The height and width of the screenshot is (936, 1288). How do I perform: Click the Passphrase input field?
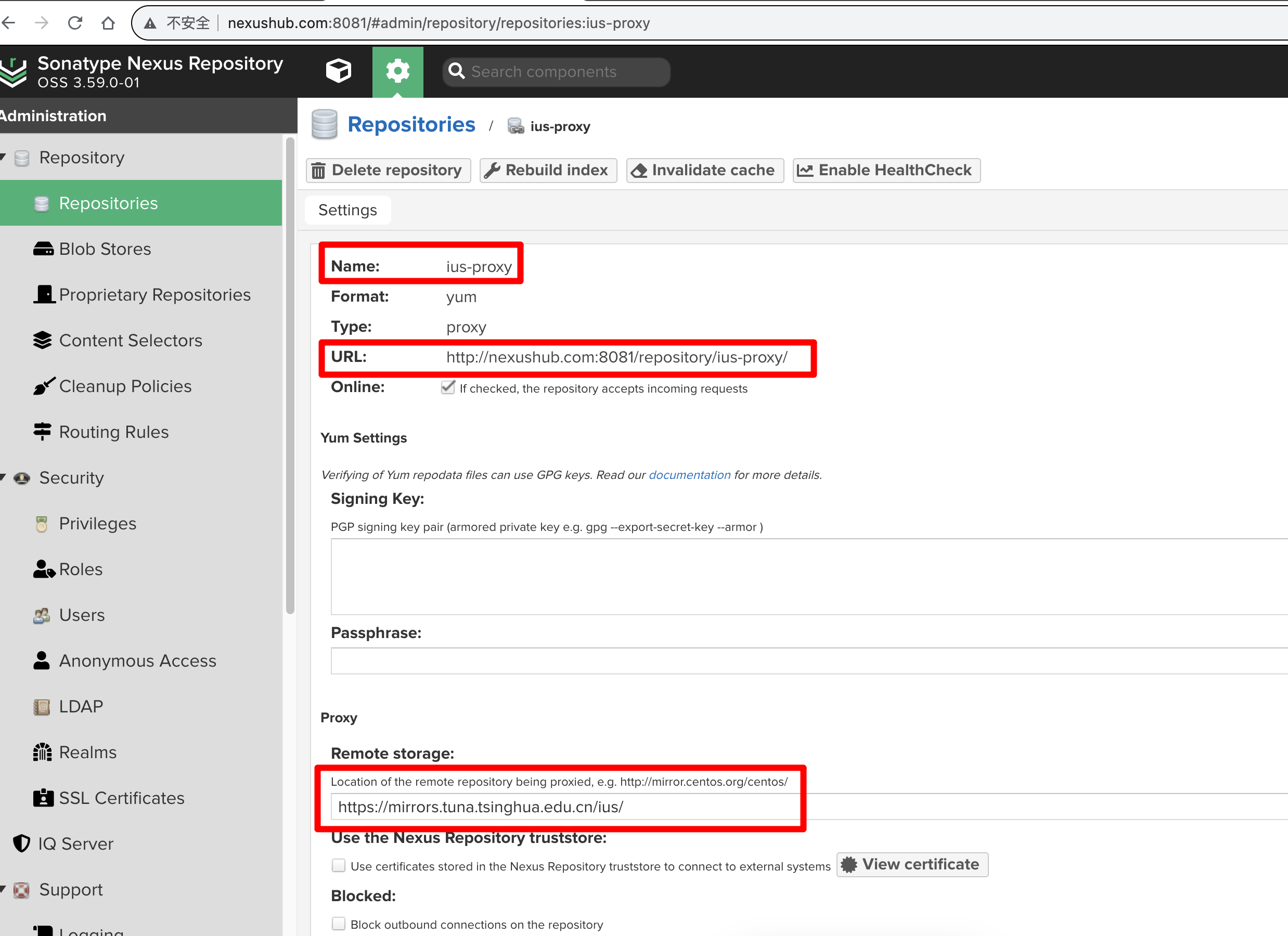pyautogui.click(x=809, y=661)
